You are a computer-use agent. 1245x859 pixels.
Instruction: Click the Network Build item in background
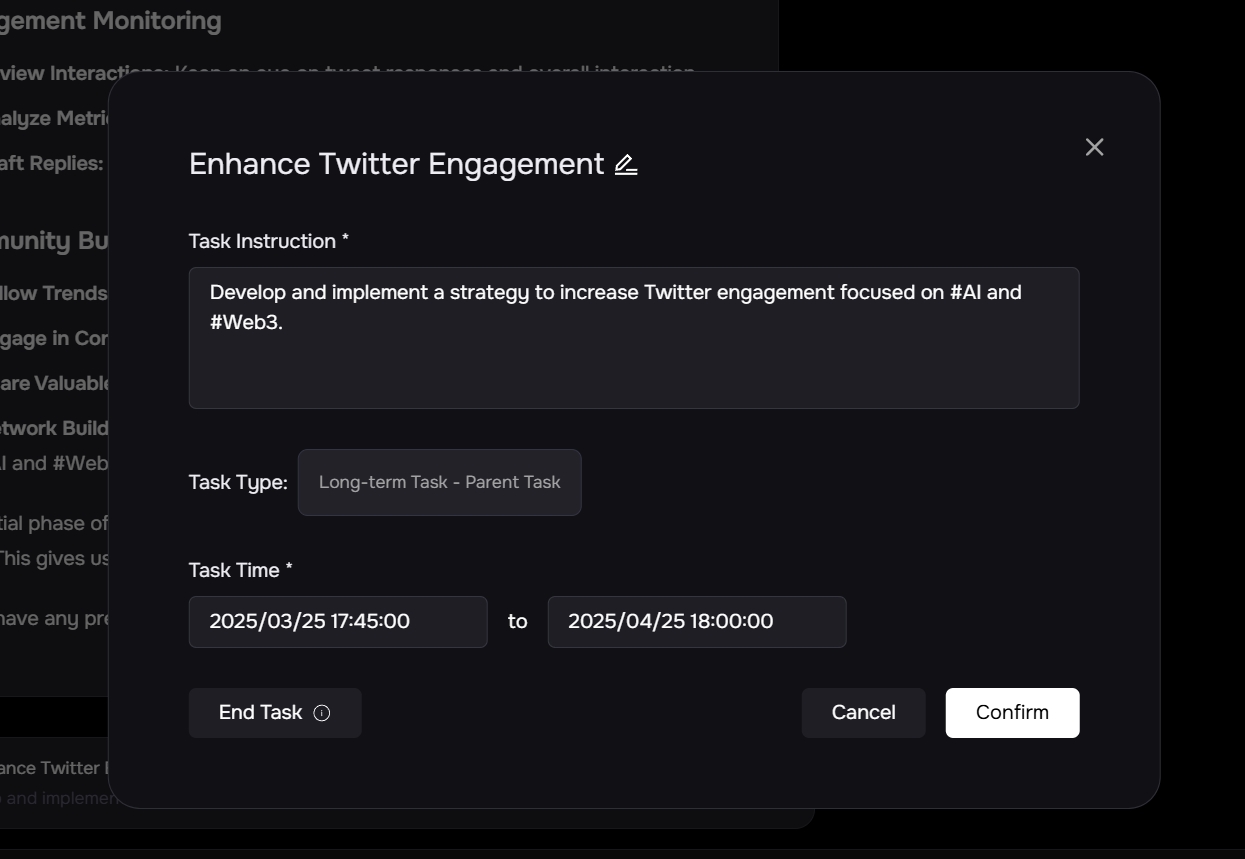[x=54, y=428]
